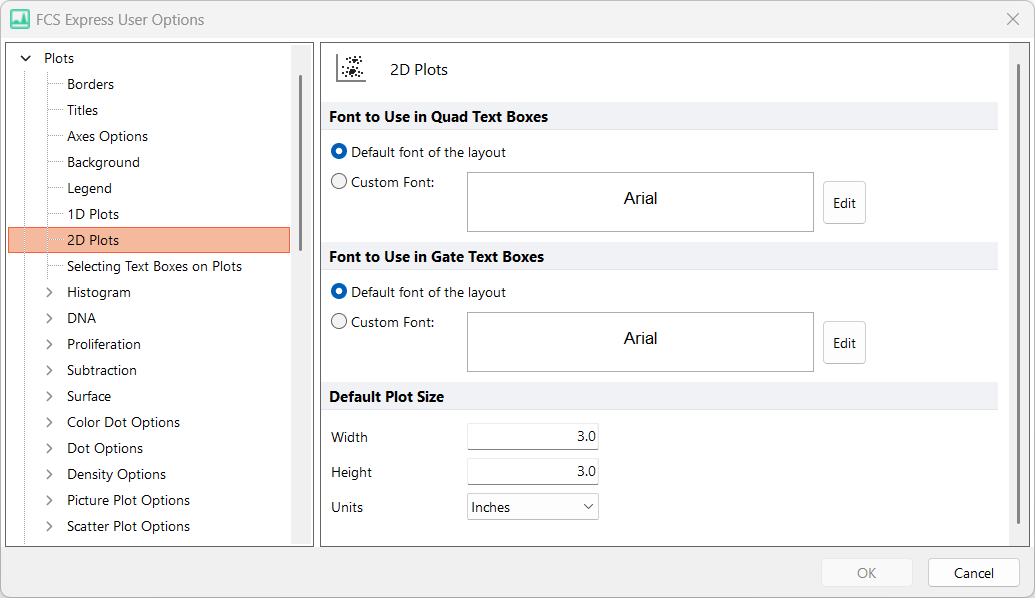Click the Cancel button

click(974, 573)
